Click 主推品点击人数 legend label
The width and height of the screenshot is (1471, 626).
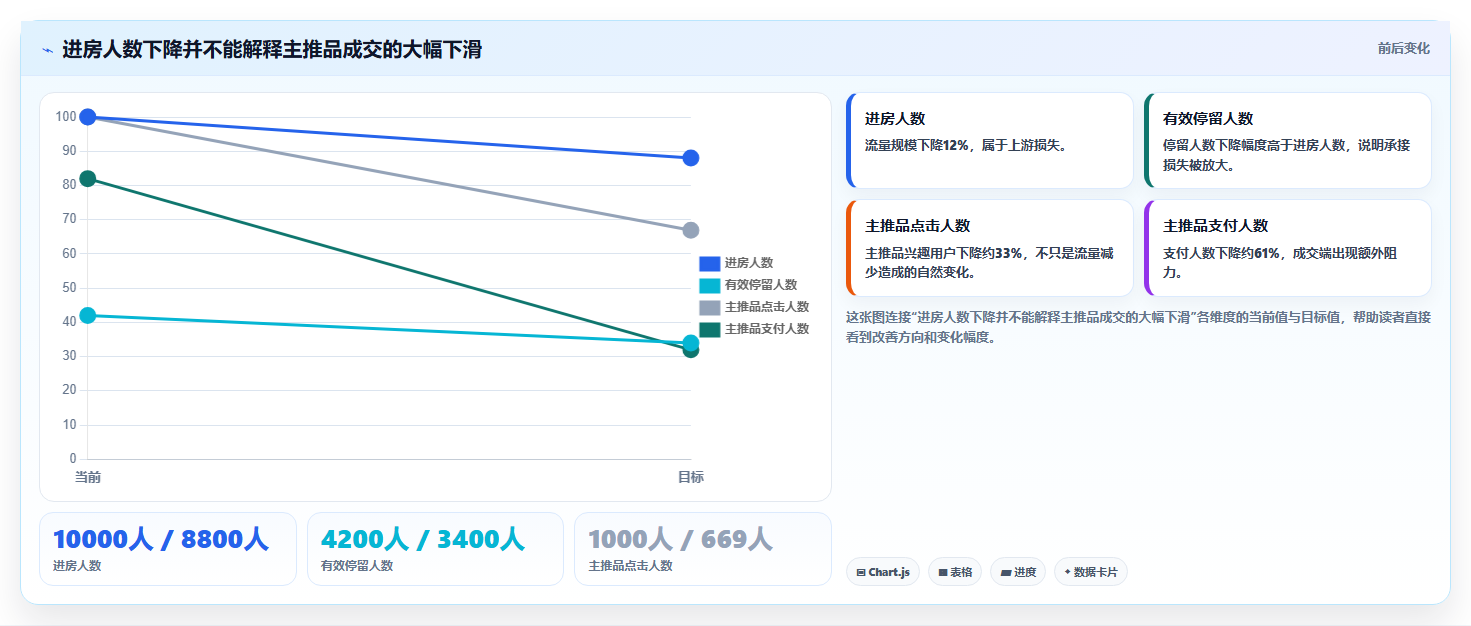[x=767, y=307]
